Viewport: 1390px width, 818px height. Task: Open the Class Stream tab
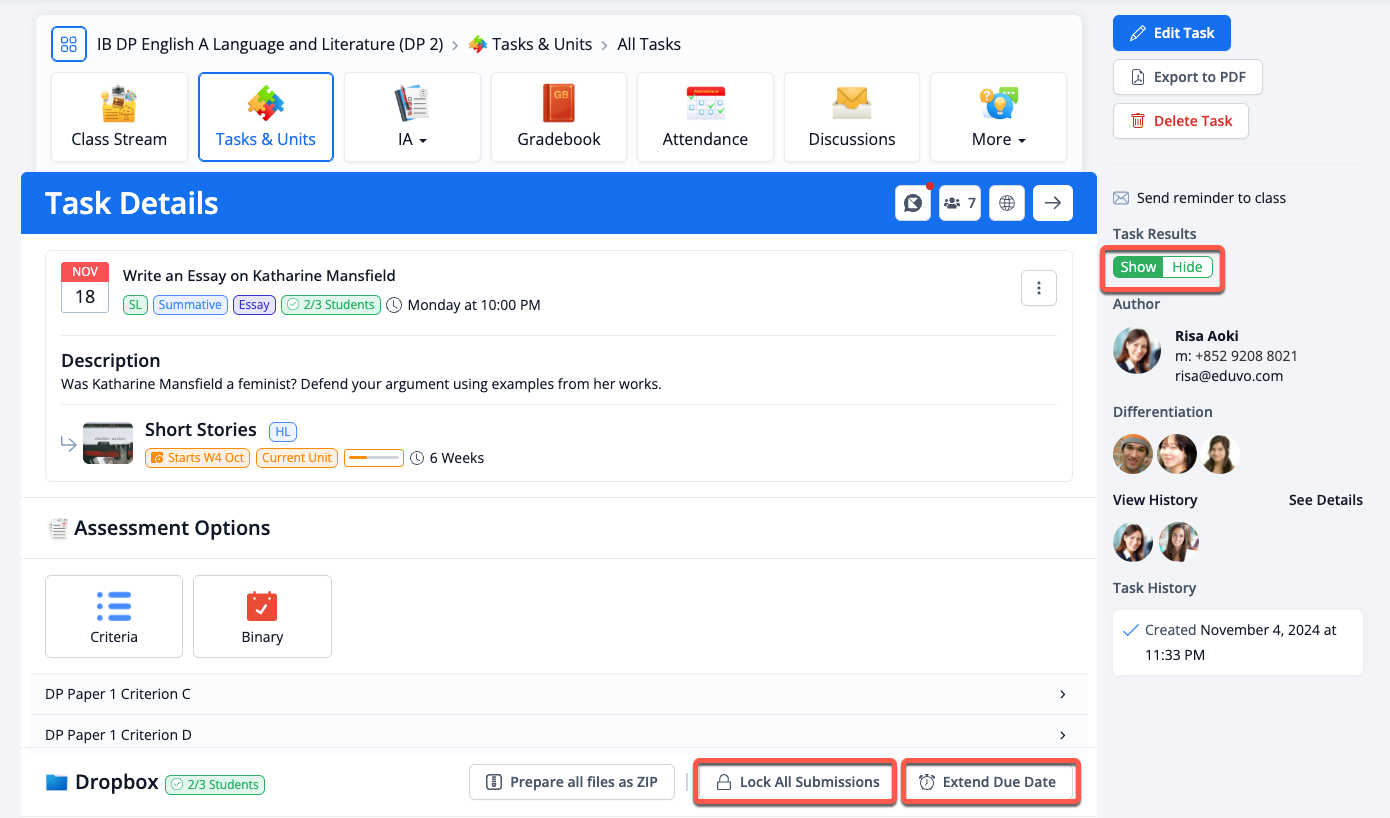click(x=119, y=117)
